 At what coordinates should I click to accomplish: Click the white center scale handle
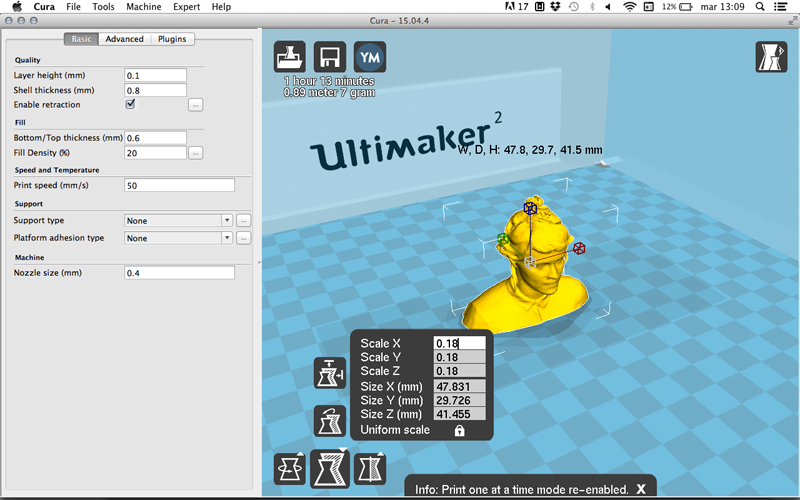(x=530, y=262)
